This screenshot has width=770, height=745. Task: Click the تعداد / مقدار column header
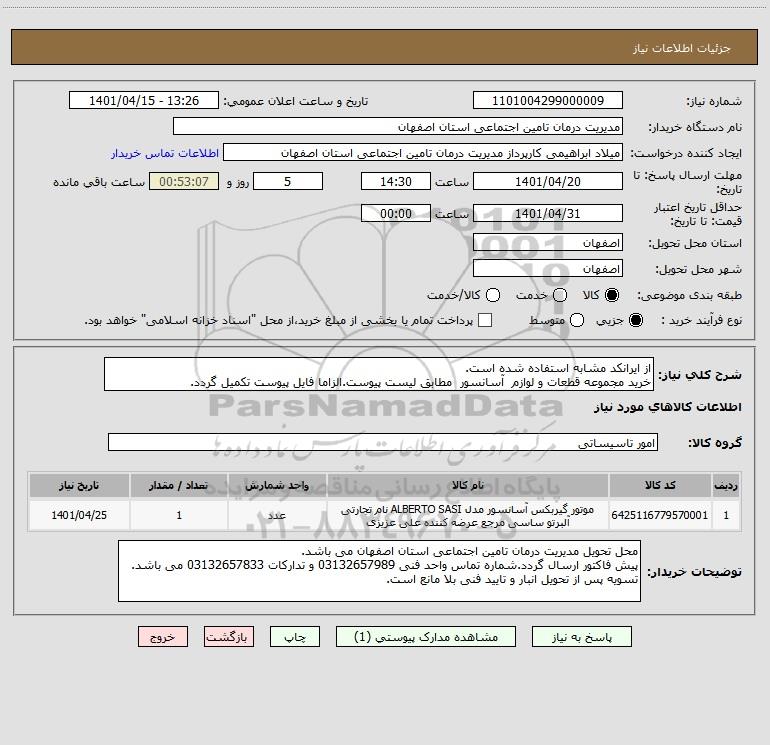(179, 485)
